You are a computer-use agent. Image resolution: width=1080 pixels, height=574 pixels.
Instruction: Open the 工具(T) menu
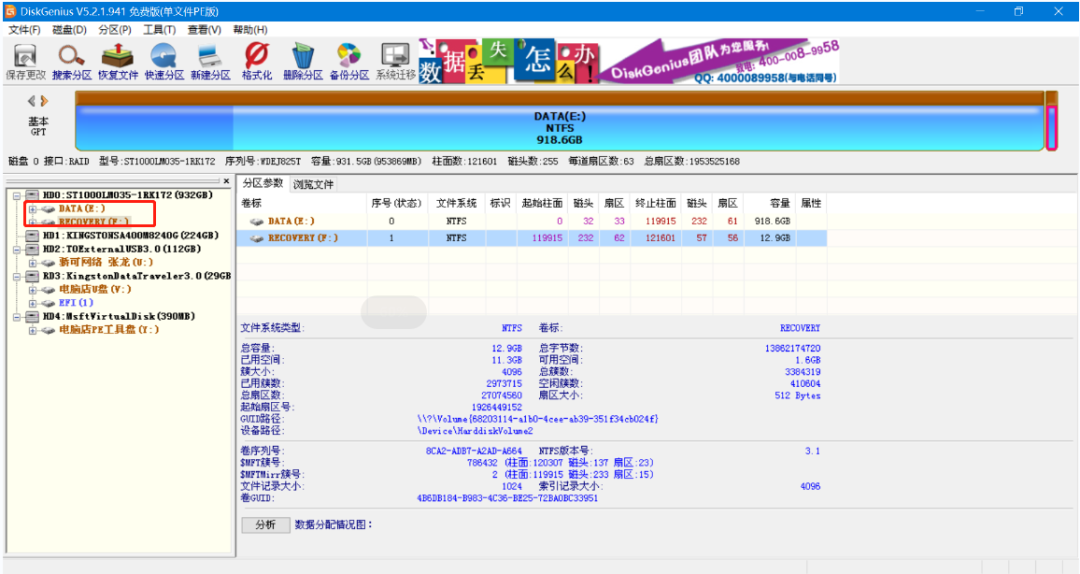(160, 30)
